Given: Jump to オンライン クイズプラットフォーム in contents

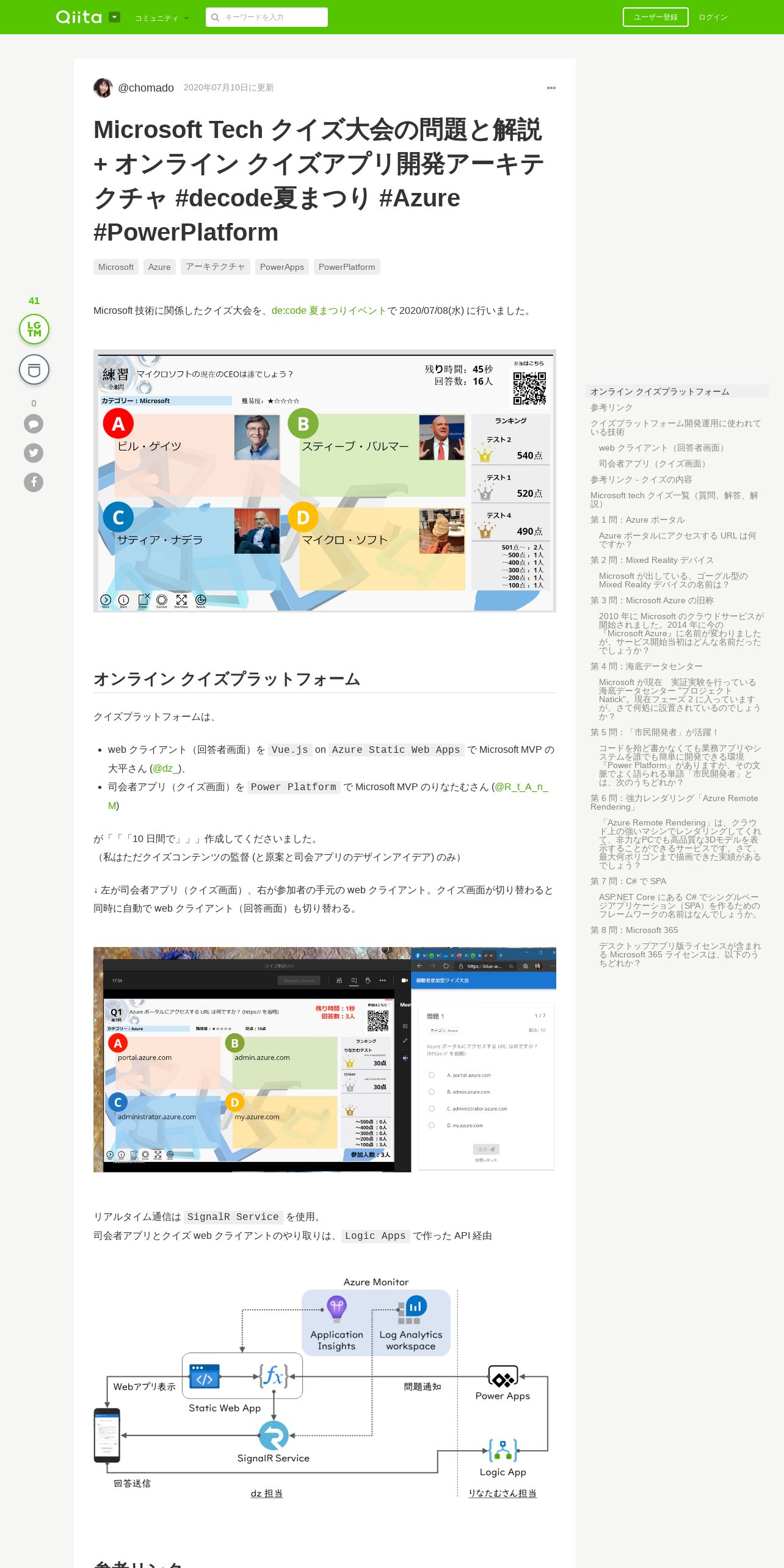Looking at the screenshot, I should [677, 391].
